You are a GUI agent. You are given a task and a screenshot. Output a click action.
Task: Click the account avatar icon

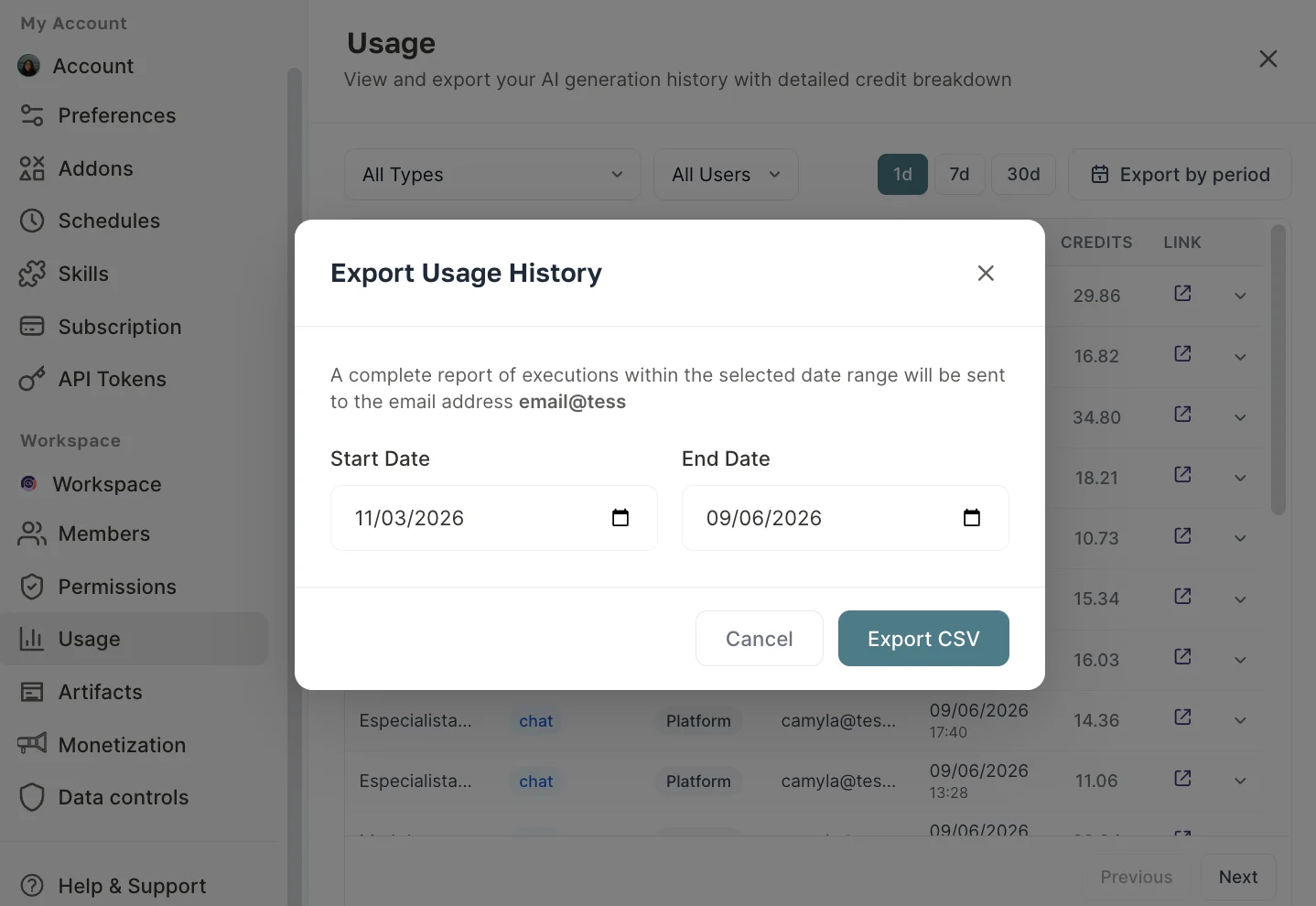click(x=29, y=66)
